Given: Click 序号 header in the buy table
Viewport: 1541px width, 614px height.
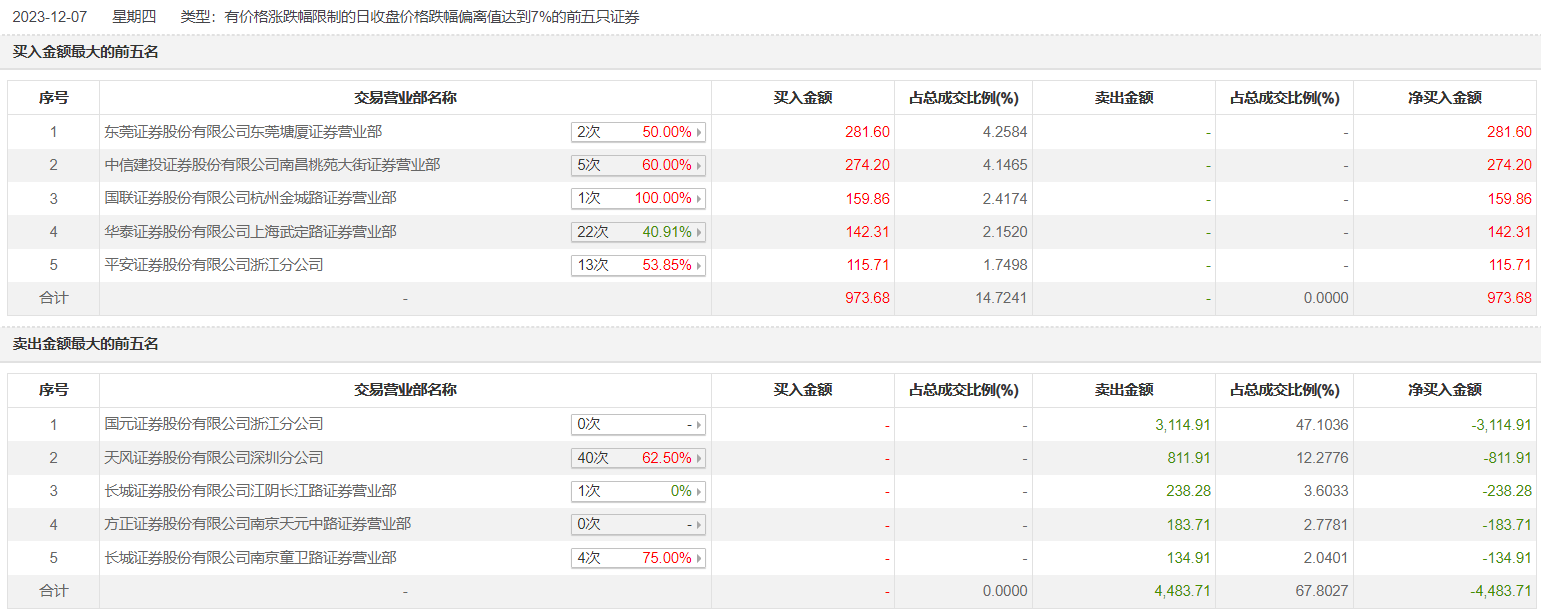Looking at the screenshot, I should click(x=54, y=98).
